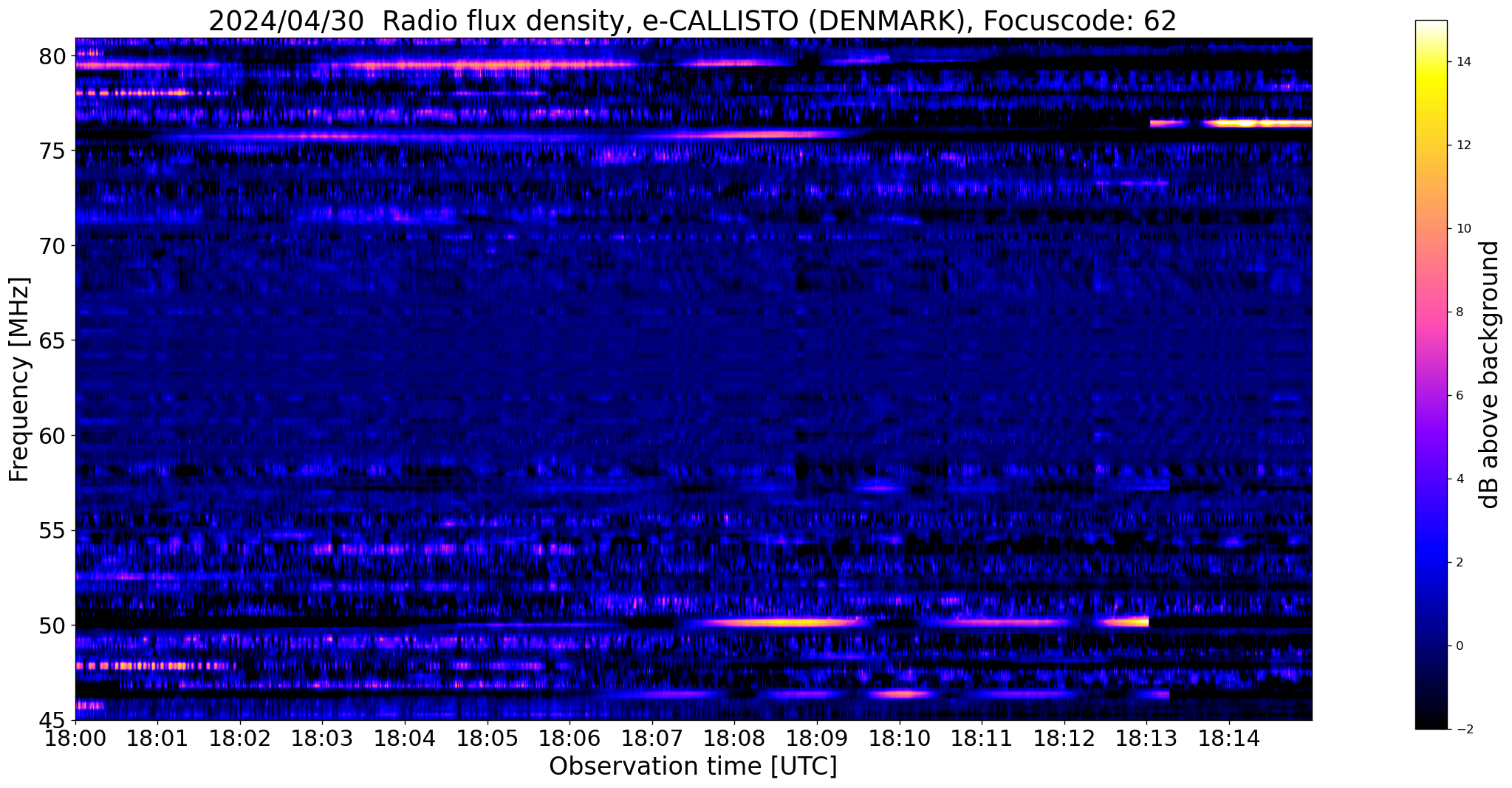
Task: Click the 18:06 time tick label
Action: point(570,737)
